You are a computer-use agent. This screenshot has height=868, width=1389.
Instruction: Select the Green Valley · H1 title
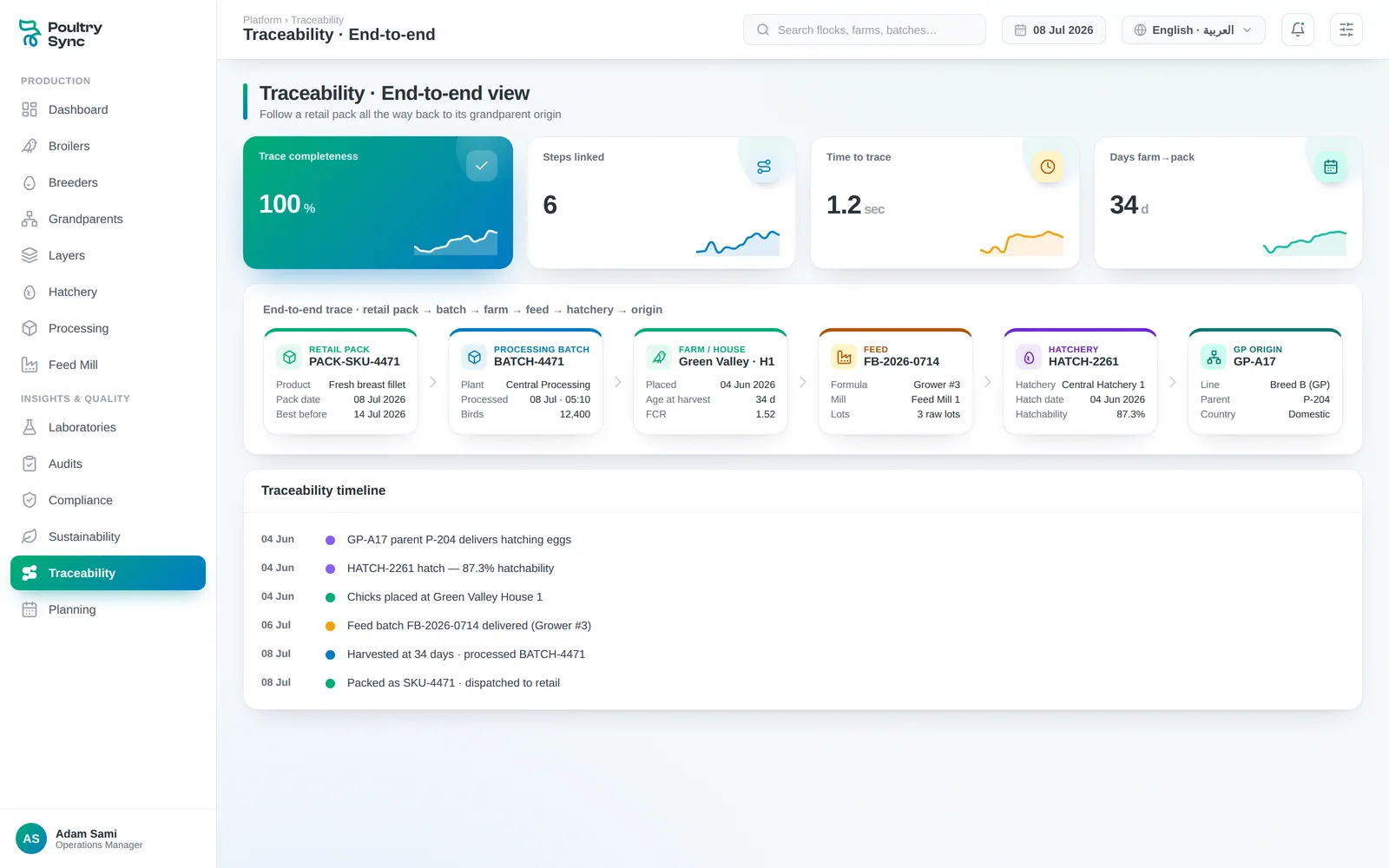tap(727, 362)
